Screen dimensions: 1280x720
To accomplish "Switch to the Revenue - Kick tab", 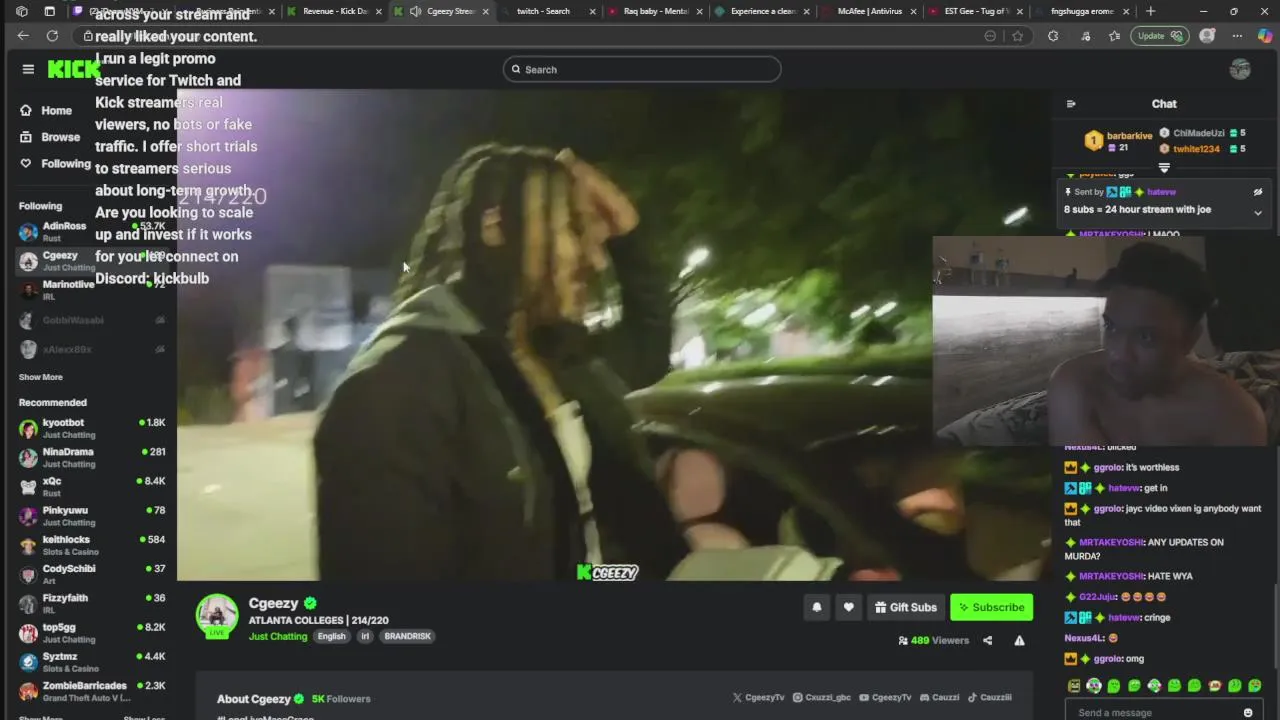I will [334, 11].
